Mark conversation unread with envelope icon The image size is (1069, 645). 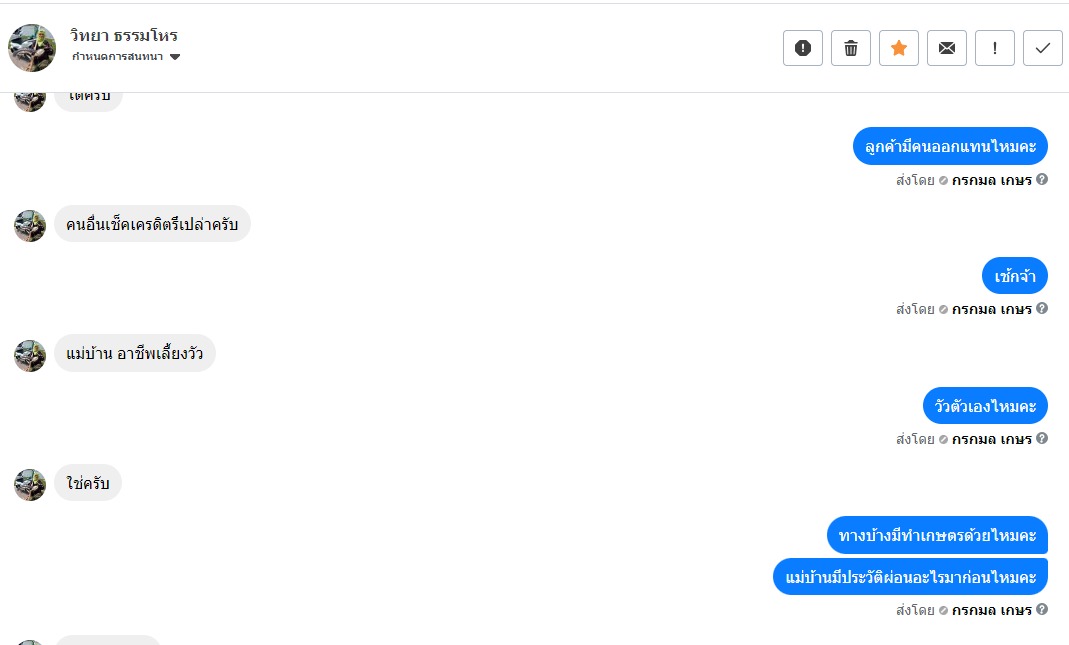[947, 48]
